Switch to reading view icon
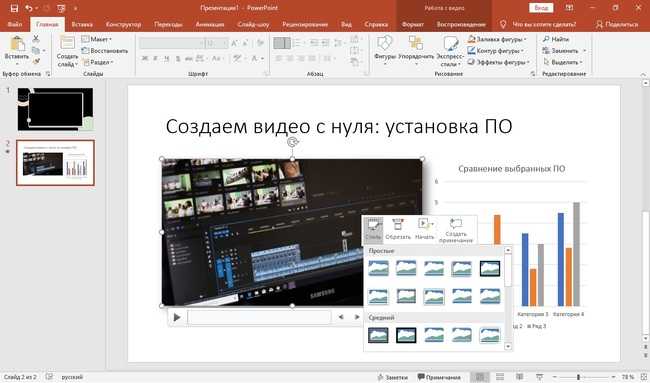This screenshot has height=383, width=650. click(x=519, y=377)
